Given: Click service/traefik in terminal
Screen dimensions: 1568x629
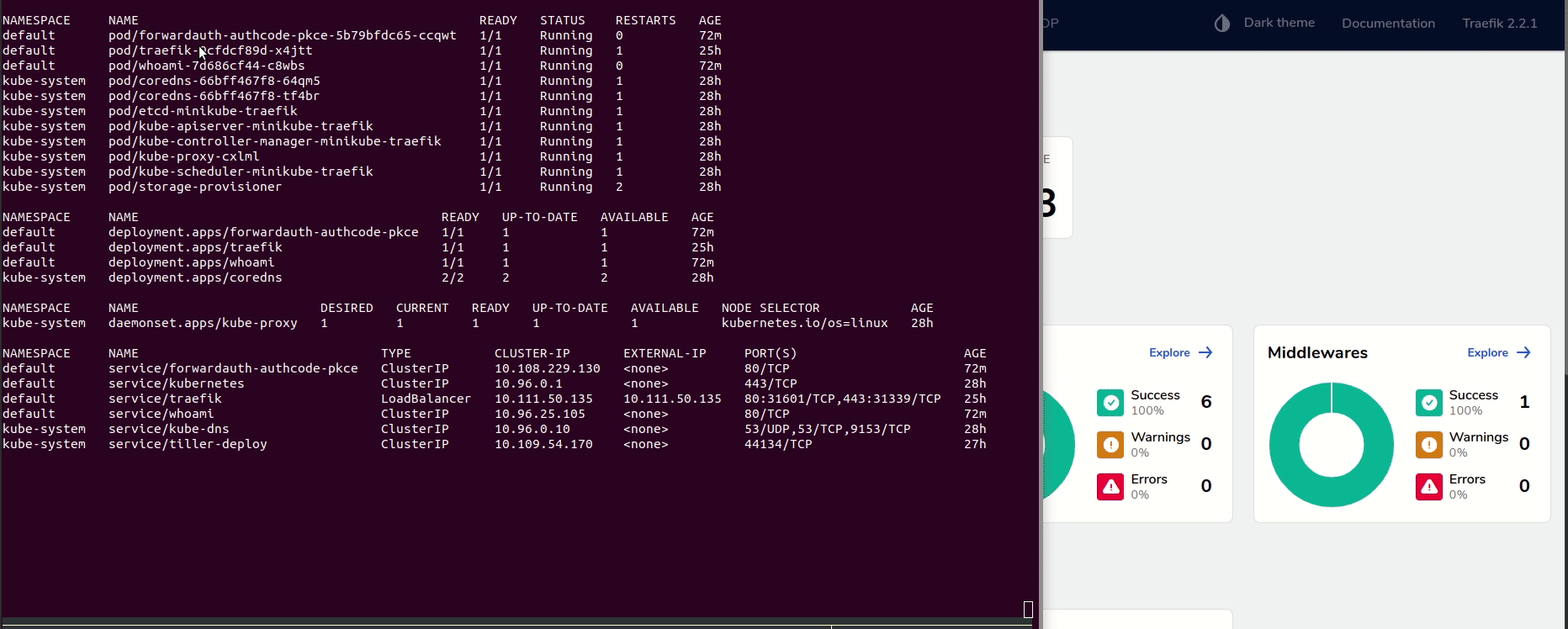Looking at the screenshot, I should 165,399.
